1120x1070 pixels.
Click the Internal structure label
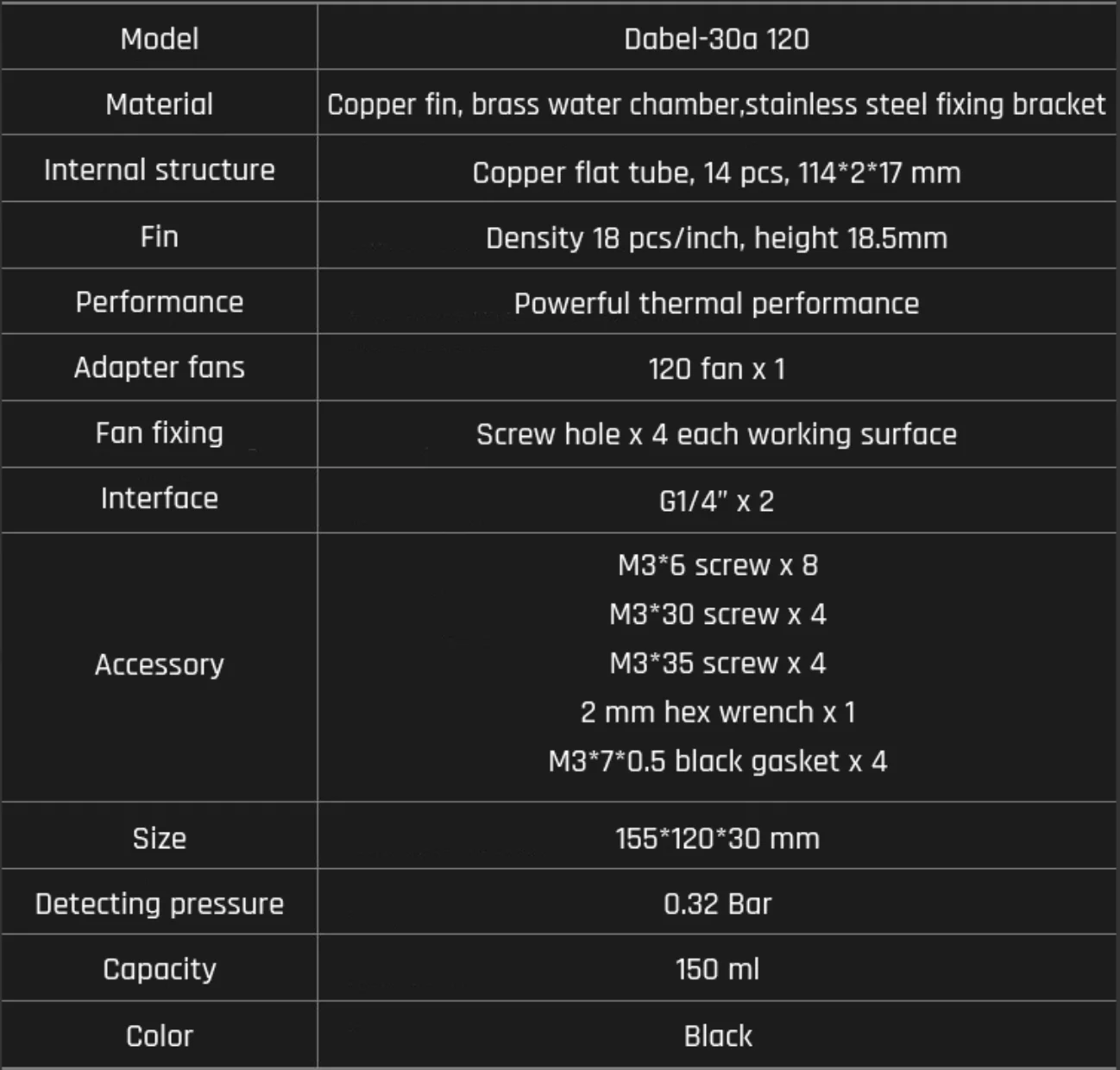160,169
